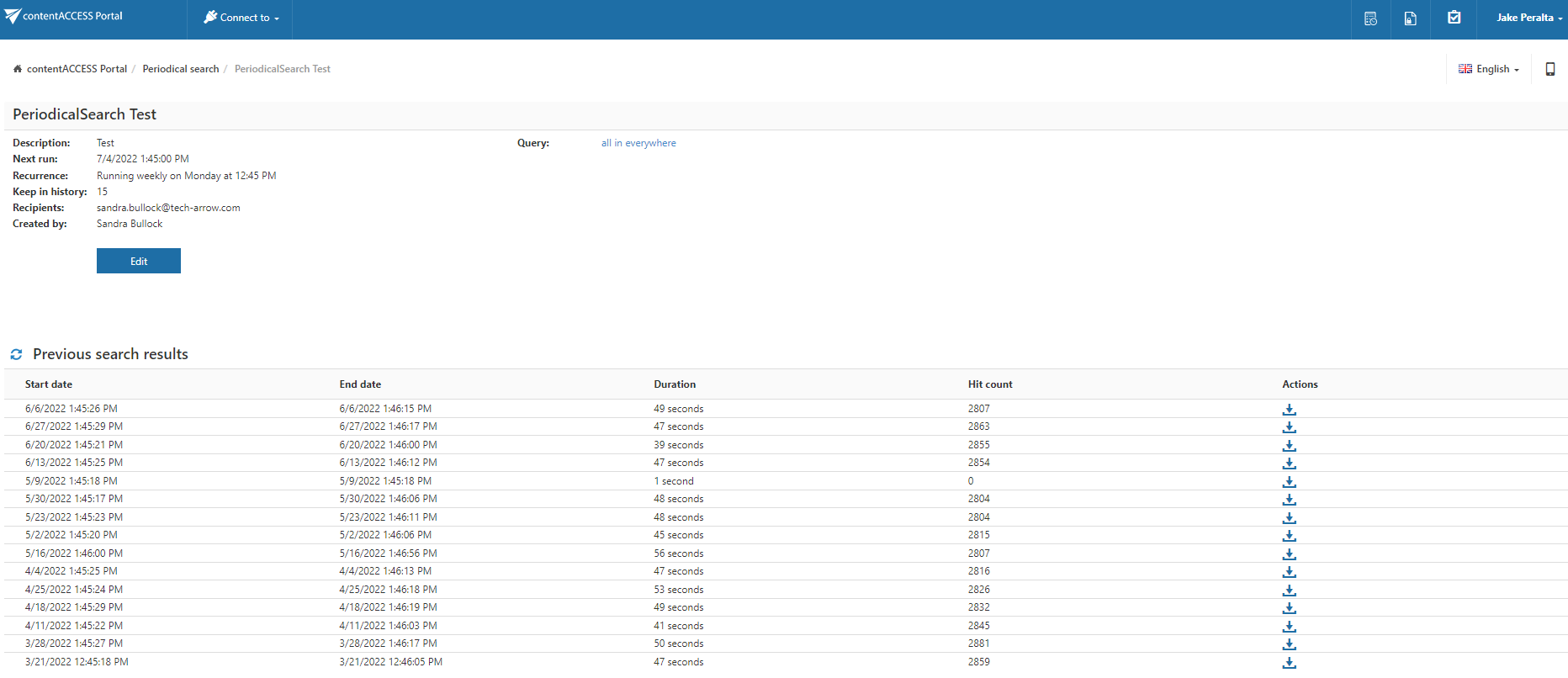Click the locked document icon in header

click(x=1411, y=19)
